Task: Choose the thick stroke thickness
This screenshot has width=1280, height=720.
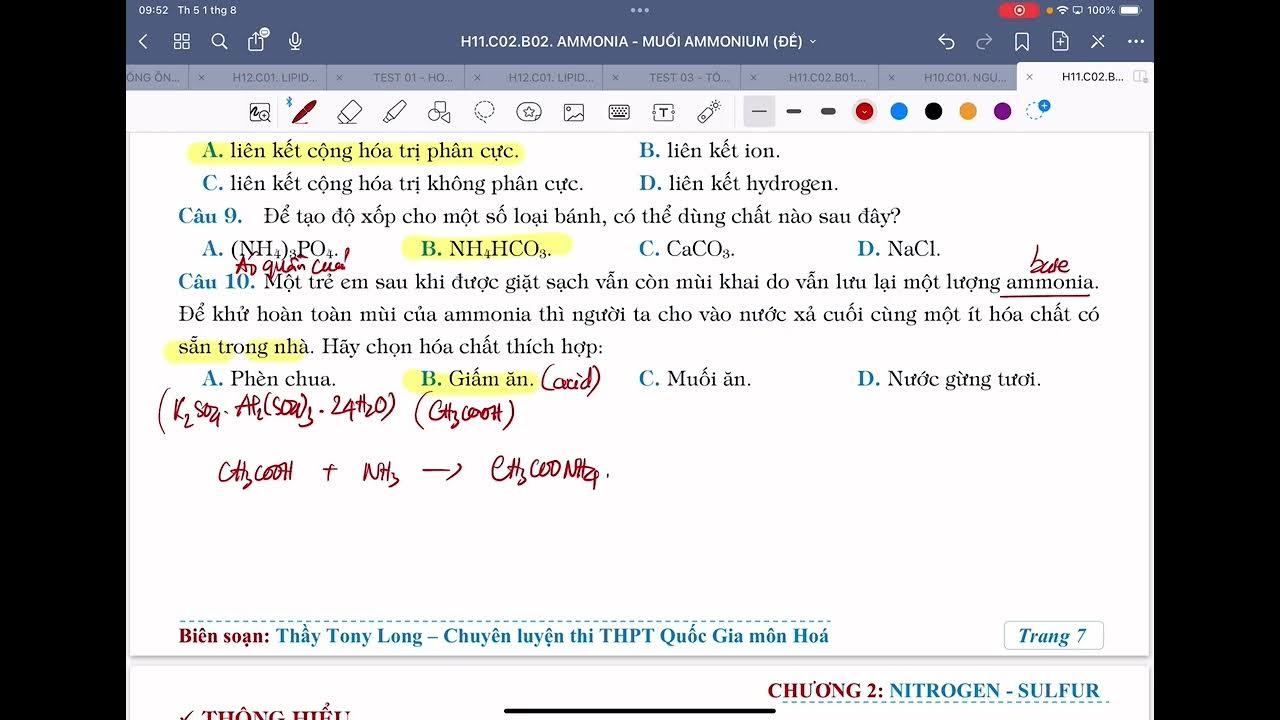Action: tap(828, 111)
